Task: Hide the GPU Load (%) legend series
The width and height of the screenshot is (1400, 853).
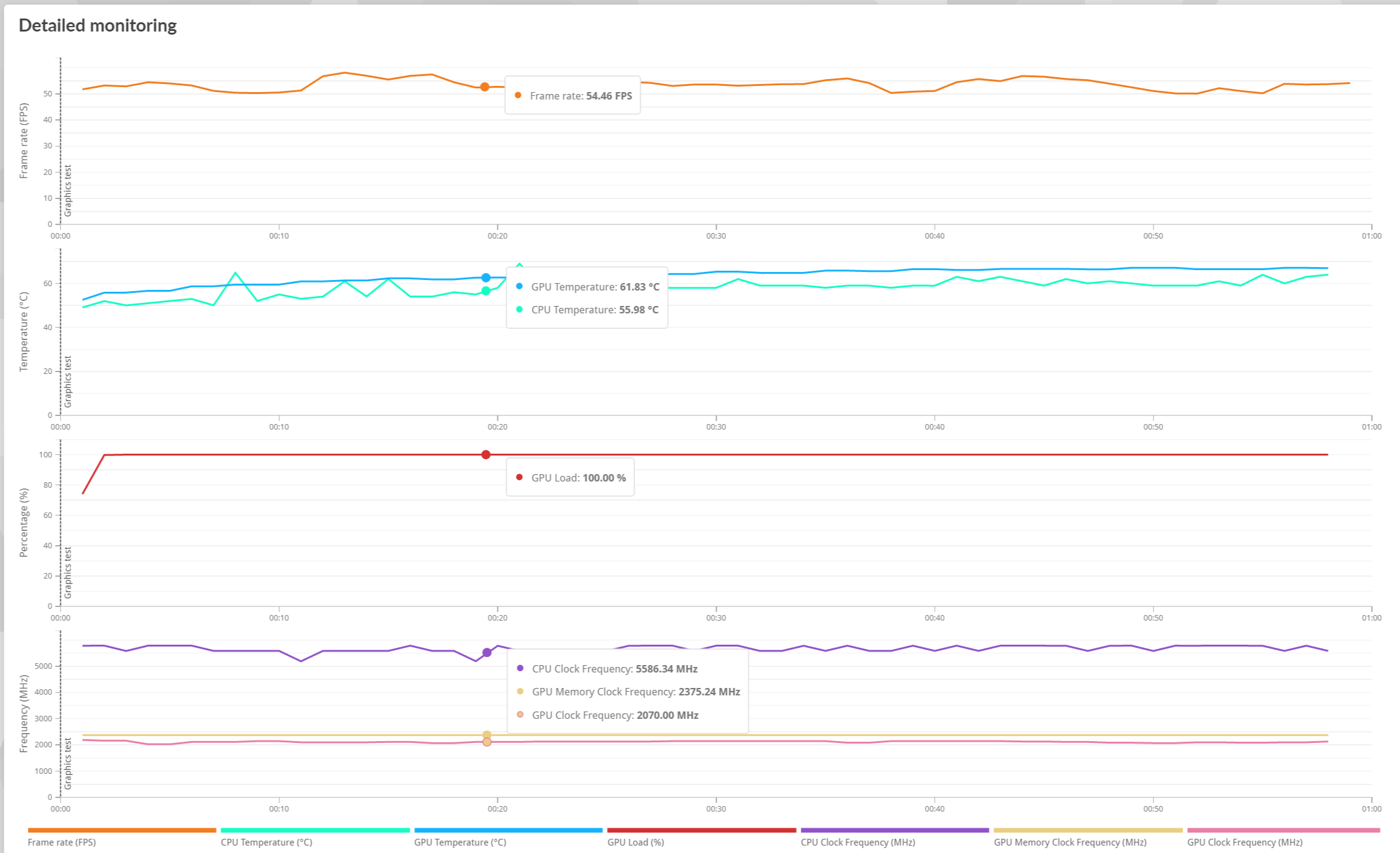Action: click(x=635, y=842)
